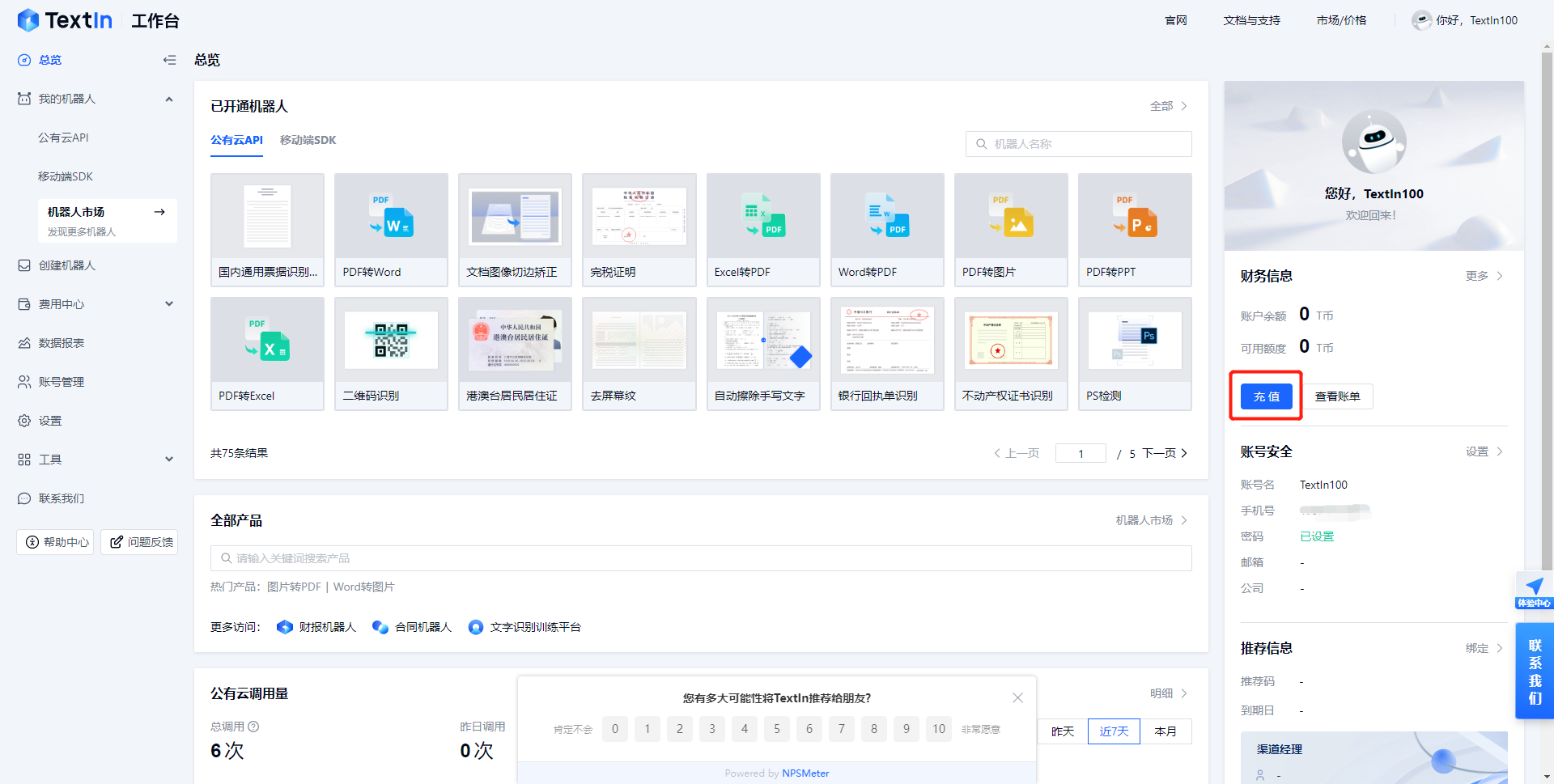This screenshot has width=1554, height=784.
Task: Click the 问题反馈 button
Action: click(139, 542)
